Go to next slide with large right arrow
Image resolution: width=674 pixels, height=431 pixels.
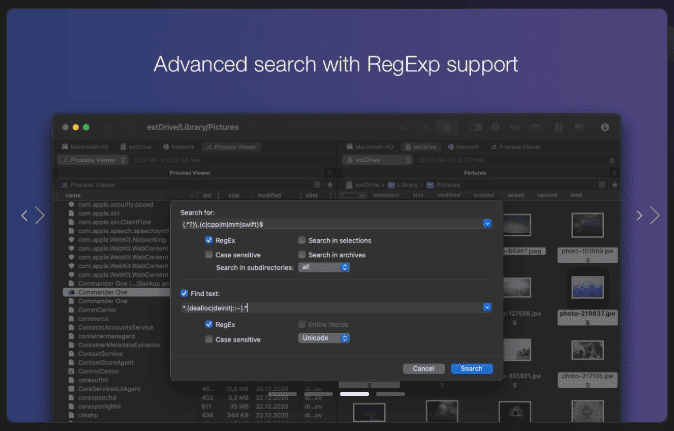coord(654,215)
